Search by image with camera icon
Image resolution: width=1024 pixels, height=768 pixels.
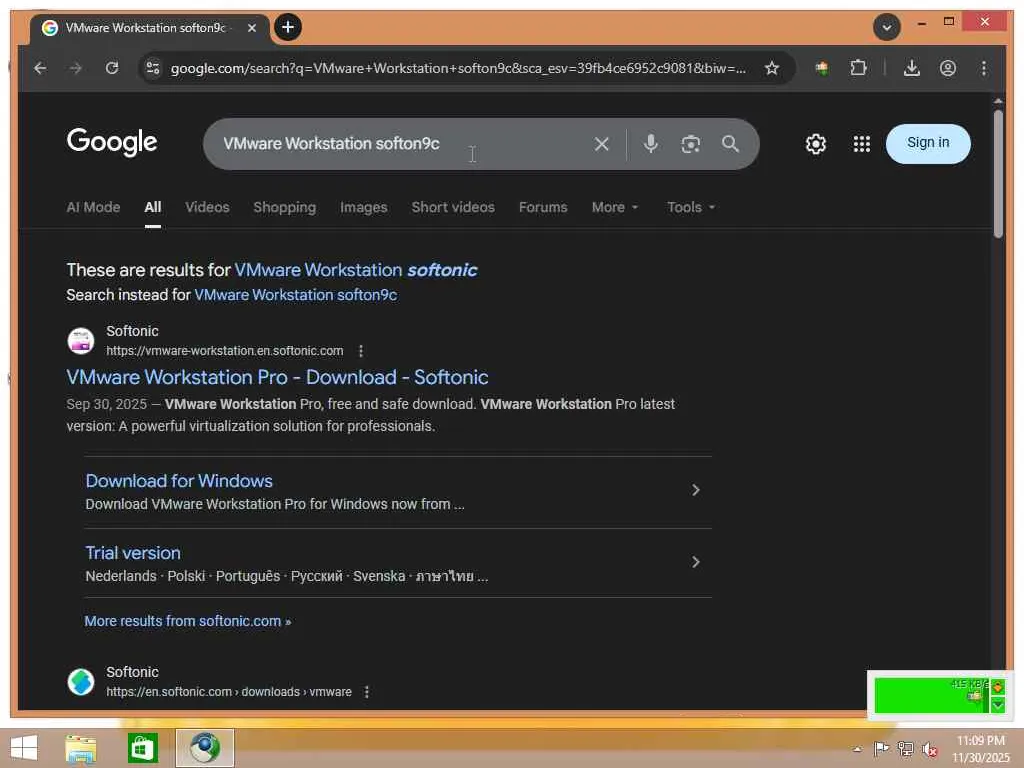(x=690, y=144)
